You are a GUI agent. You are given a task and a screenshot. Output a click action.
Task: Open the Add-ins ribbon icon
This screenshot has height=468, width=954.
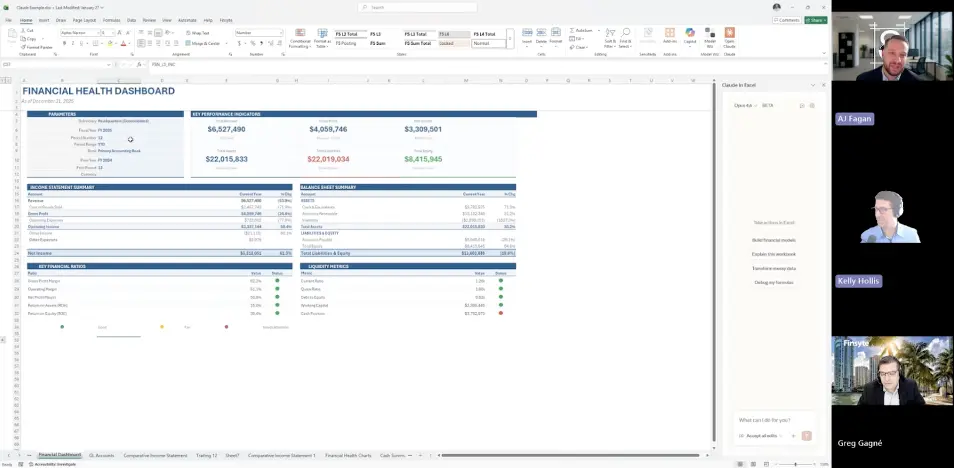pos(669,36)
